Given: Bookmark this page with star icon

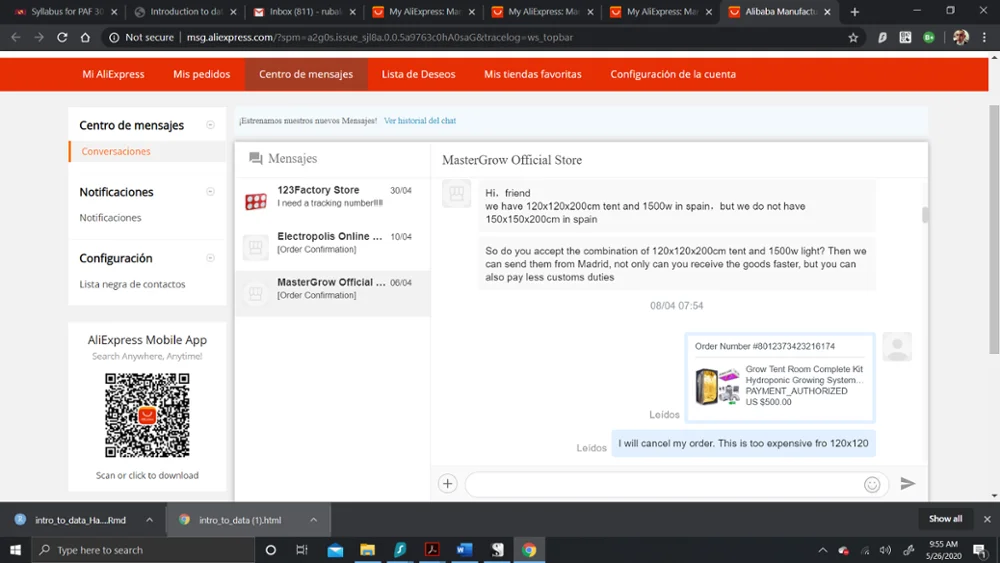Looking at the screenshot, I should (853, 38).
